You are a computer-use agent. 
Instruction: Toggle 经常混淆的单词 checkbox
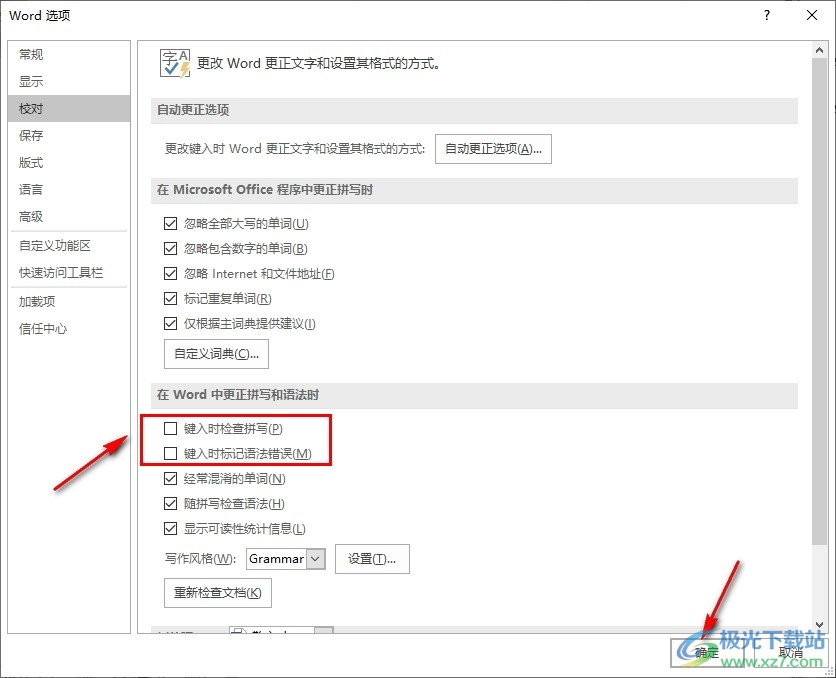(171, 479)
